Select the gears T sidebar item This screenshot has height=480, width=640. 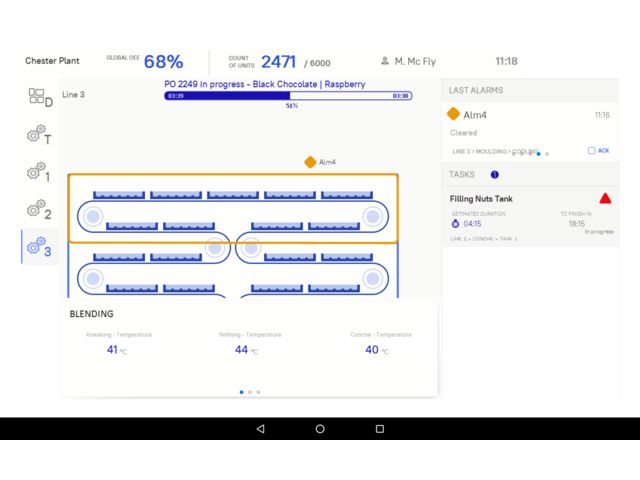[x=39, y=135]
